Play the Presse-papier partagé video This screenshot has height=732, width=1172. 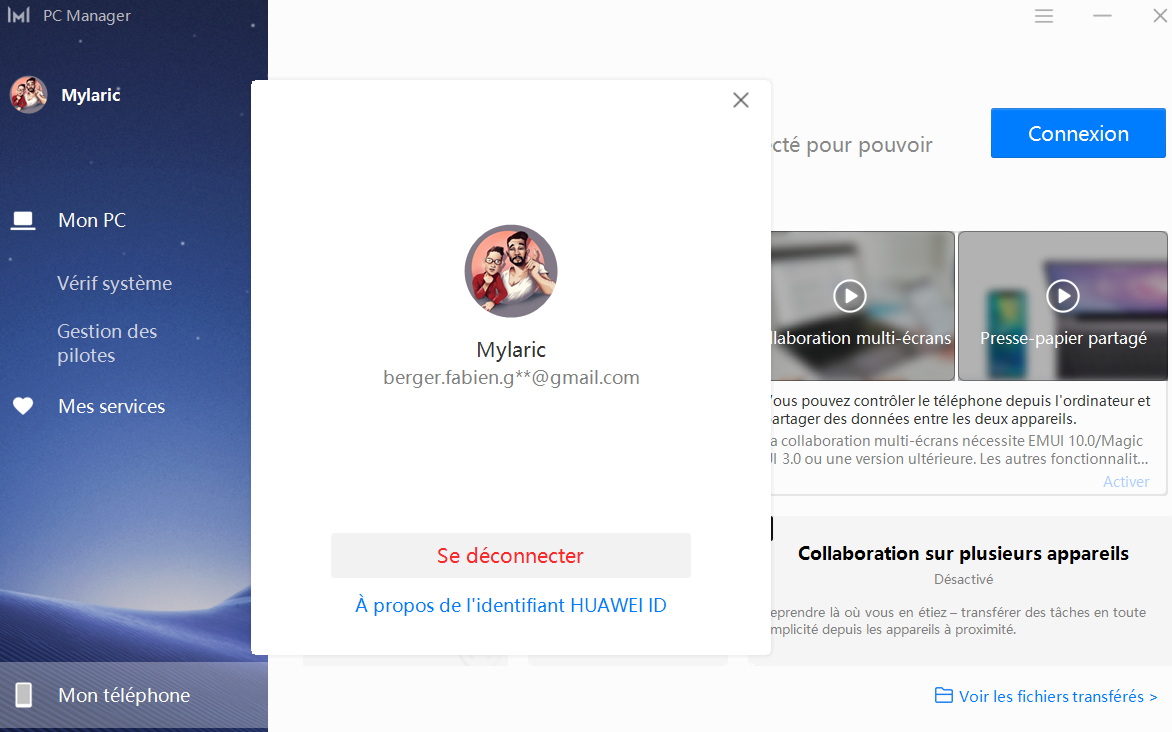tap(1062, 296)
